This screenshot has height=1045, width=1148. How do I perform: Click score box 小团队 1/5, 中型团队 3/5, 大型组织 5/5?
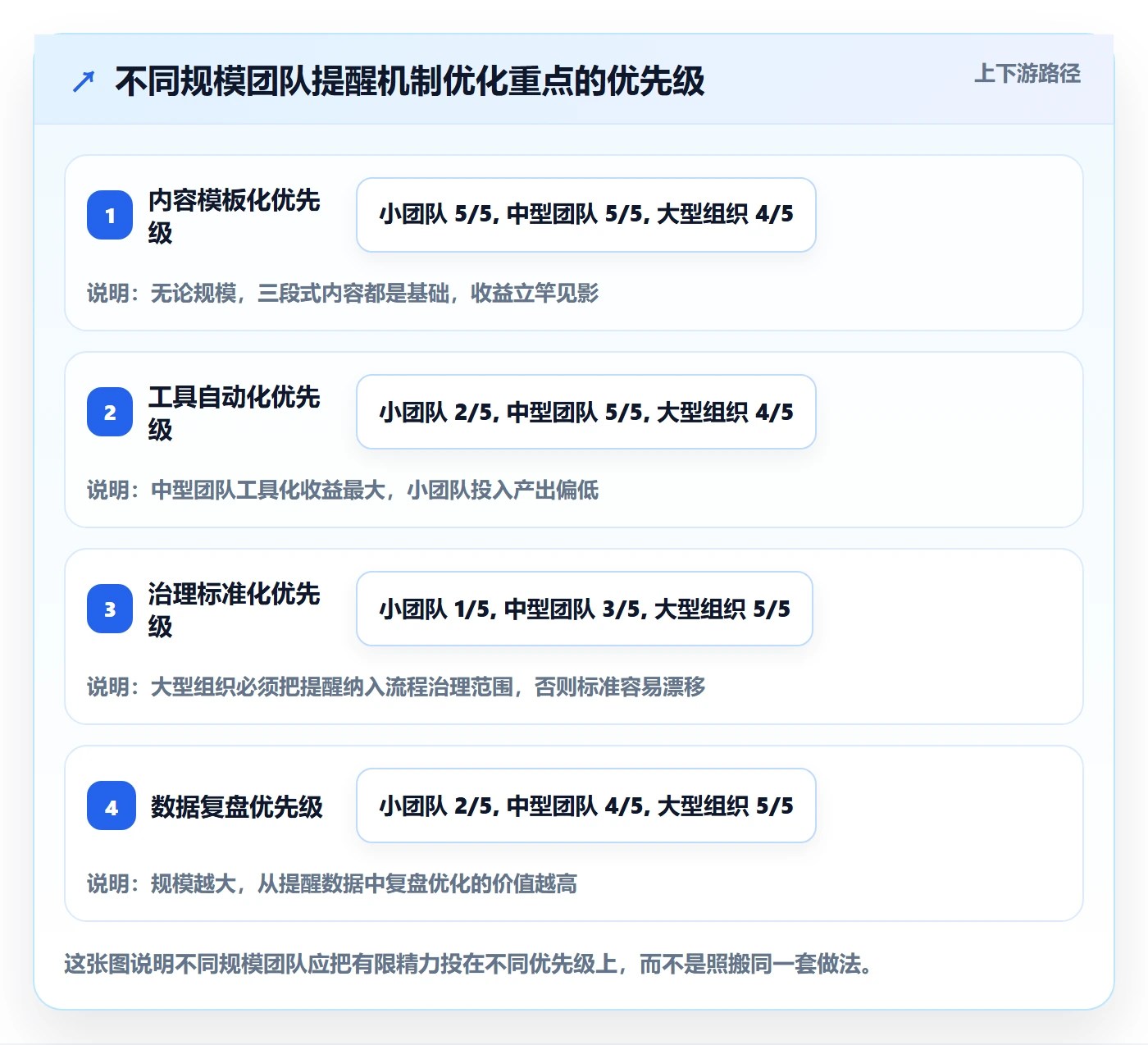pos(585,609)
